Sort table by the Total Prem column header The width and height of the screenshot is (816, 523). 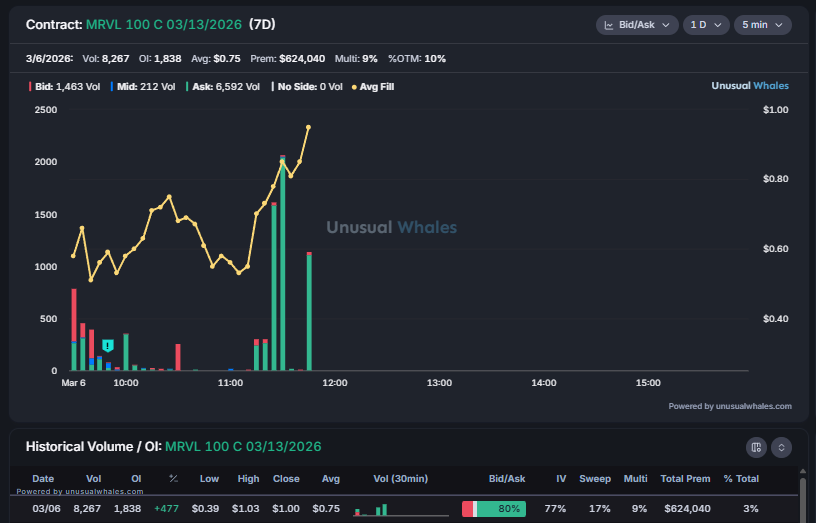[686, 479]
